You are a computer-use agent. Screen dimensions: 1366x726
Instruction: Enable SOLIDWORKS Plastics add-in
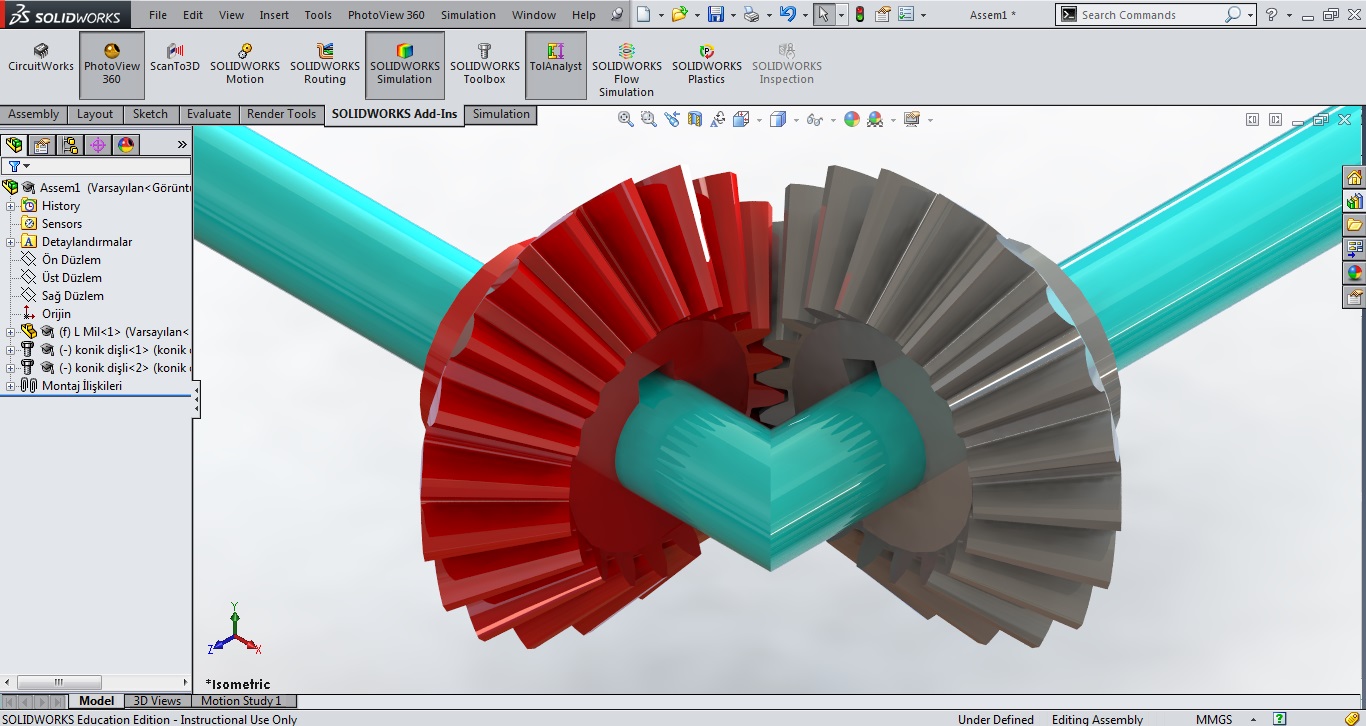pos(707,65)
